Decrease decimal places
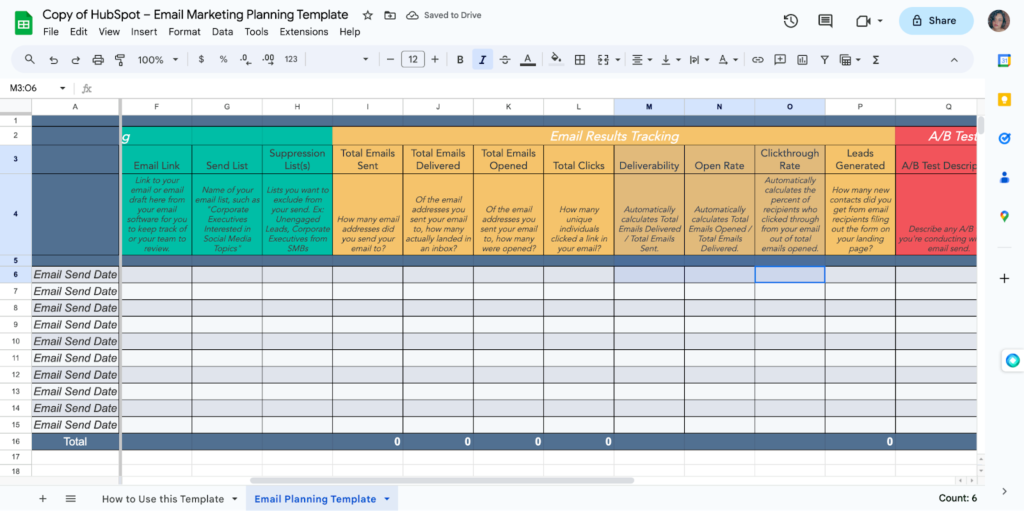Image resolution: width=1024 pixels, height=511 pixels. (246, 59)
